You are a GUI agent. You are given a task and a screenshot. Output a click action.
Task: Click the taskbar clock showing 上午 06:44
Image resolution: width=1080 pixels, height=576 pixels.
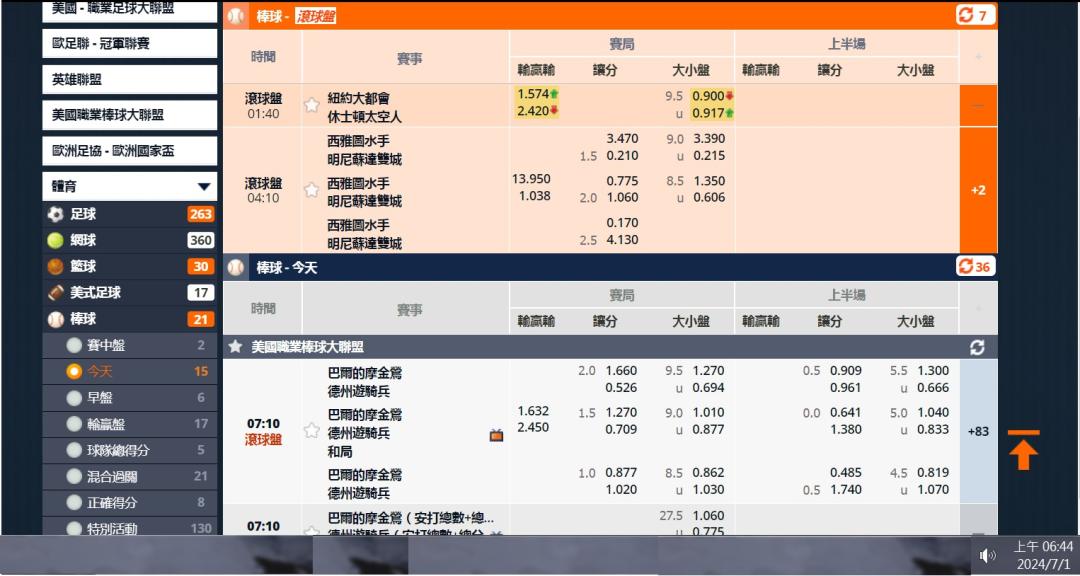(x=1043, y=555)
